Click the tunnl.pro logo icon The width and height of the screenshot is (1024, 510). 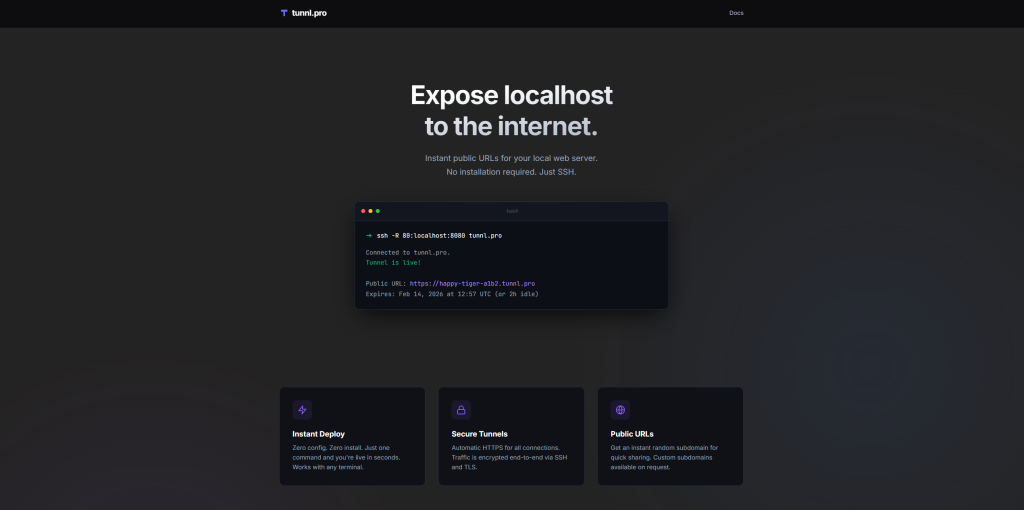[x=284, y=13]
